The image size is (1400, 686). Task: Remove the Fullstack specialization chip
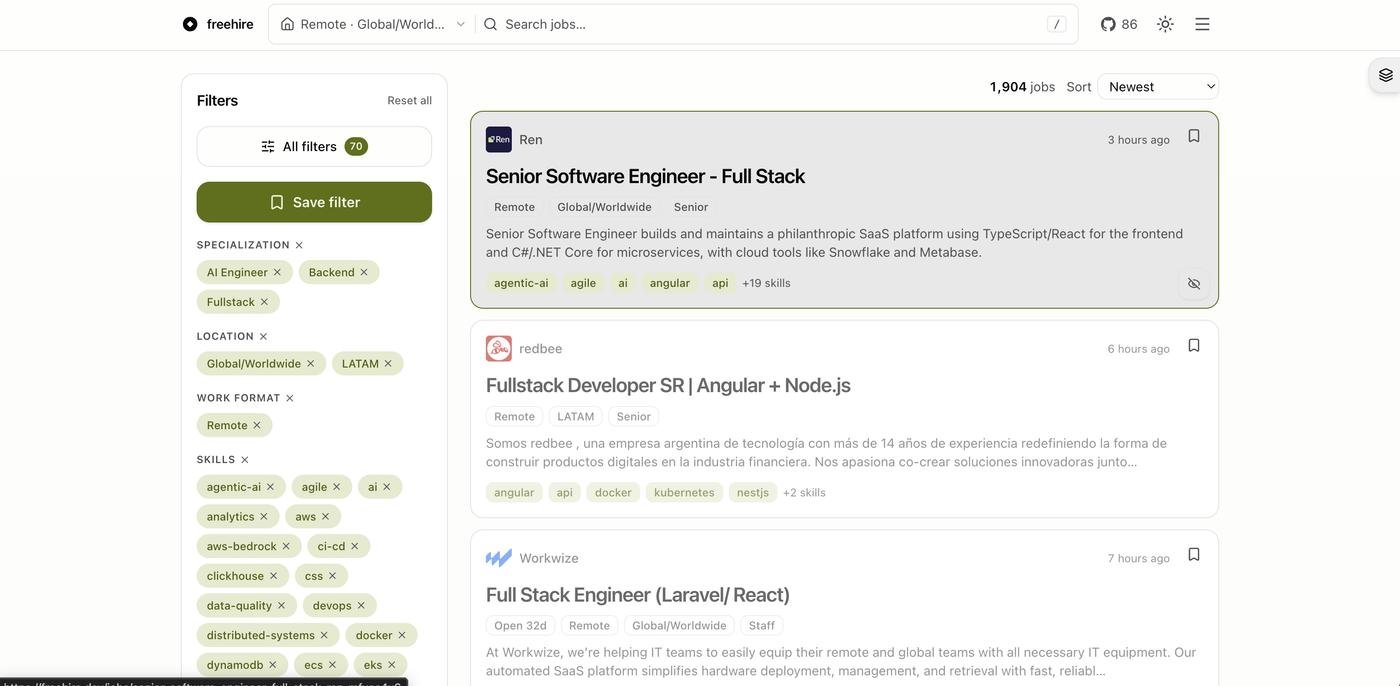264,302
